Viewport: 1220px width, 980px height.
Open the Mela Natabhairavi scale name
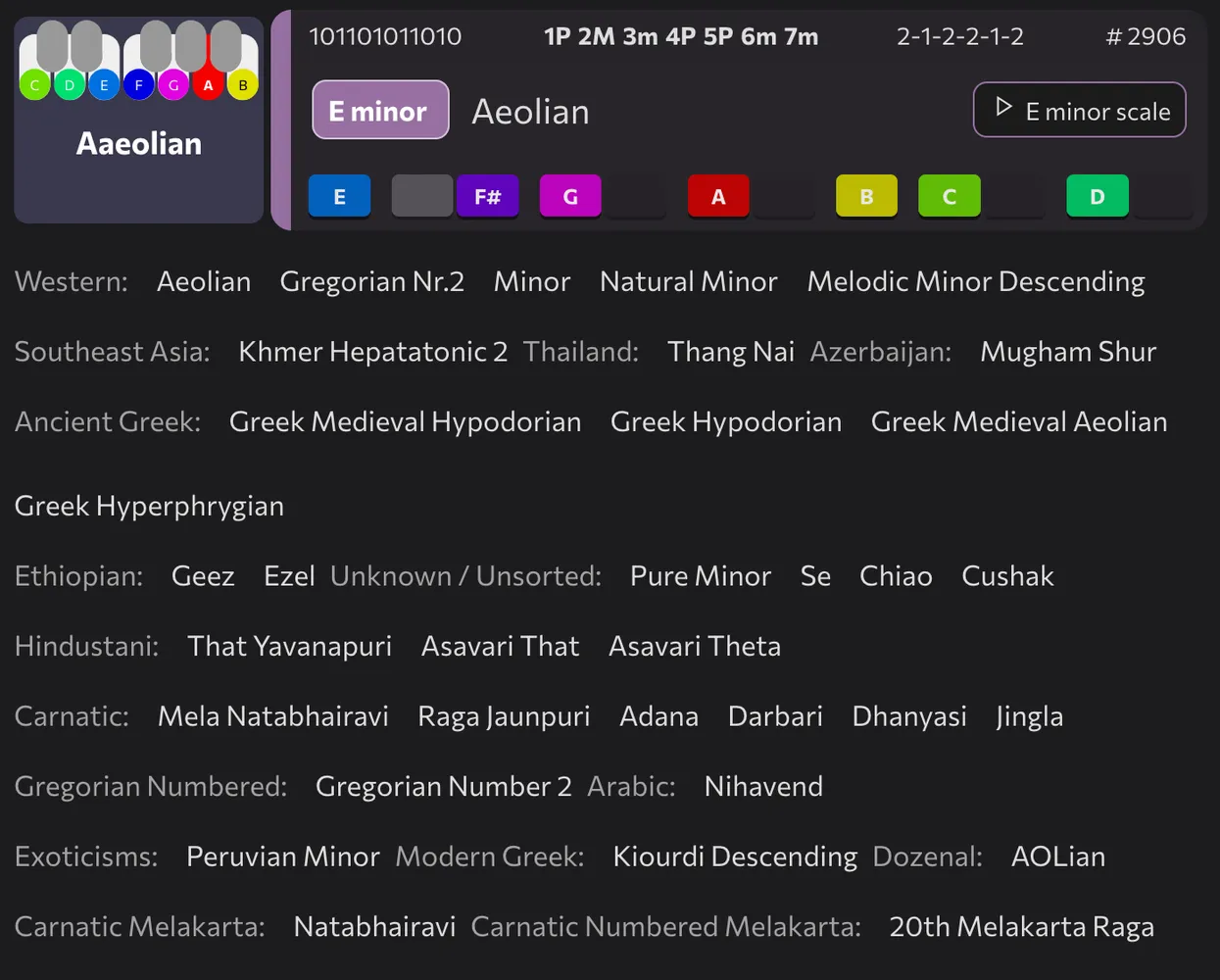coord(272,716)
